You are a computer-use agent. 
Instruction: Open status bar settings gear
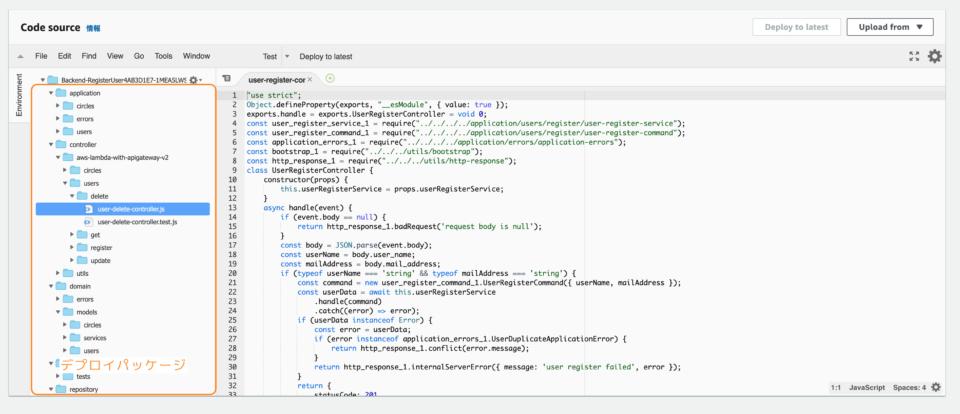click(x=936, y=388)
